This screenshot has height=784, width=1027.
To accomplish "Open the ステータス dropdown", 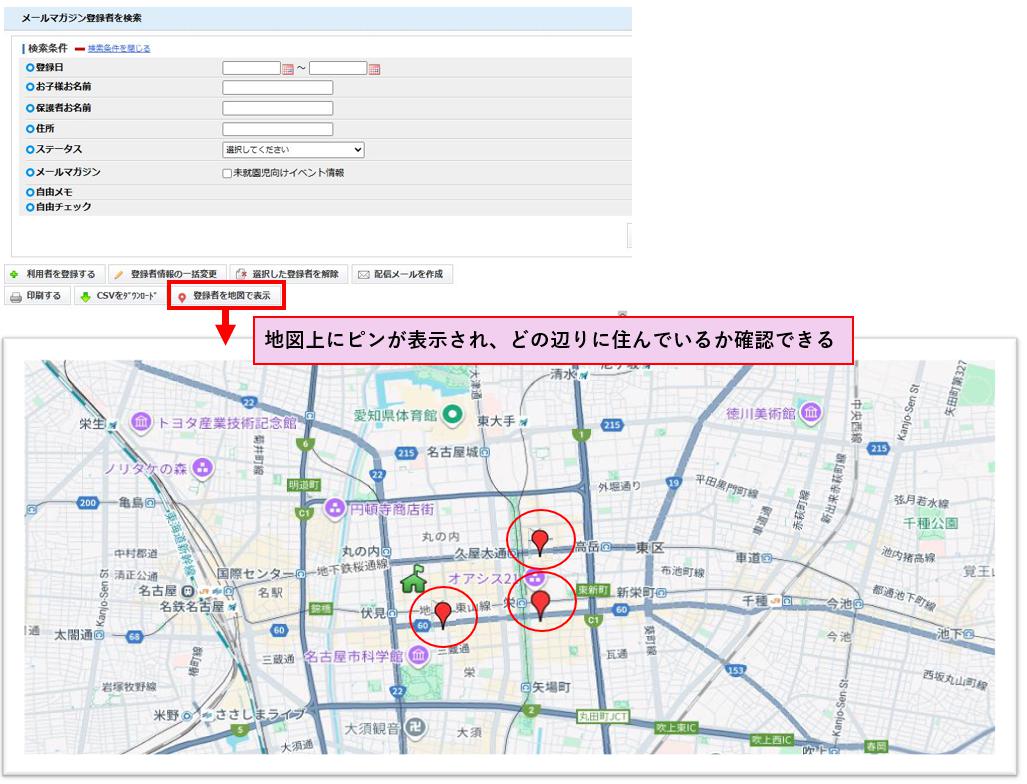I will pyautogui.click(x=293, y=150).
